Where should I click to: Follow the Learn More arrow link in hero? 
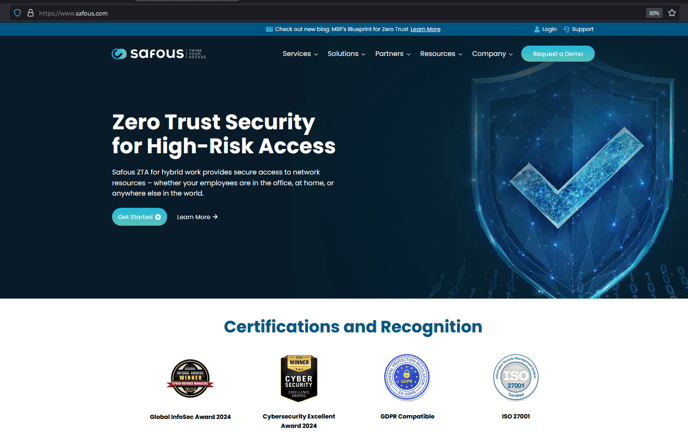pyautogui.click(x=197, y=217)
